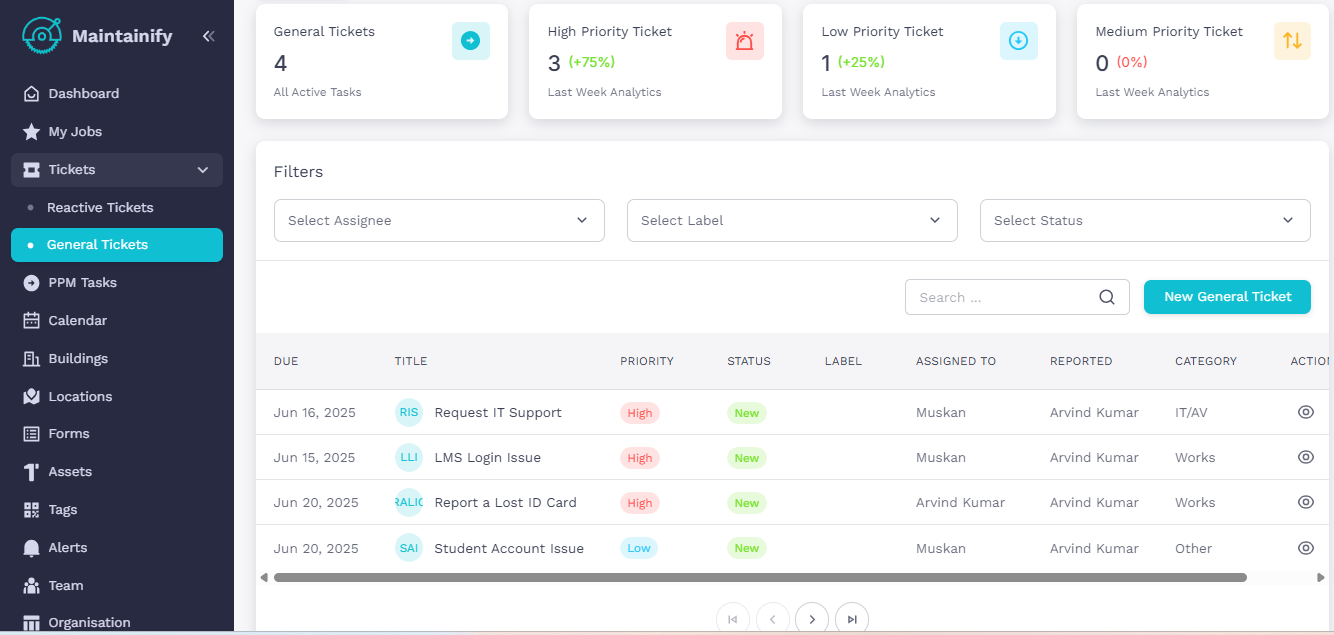View Student Account Issue via eye icon
Screen dimensions: 1334x635
[1305, 548]
